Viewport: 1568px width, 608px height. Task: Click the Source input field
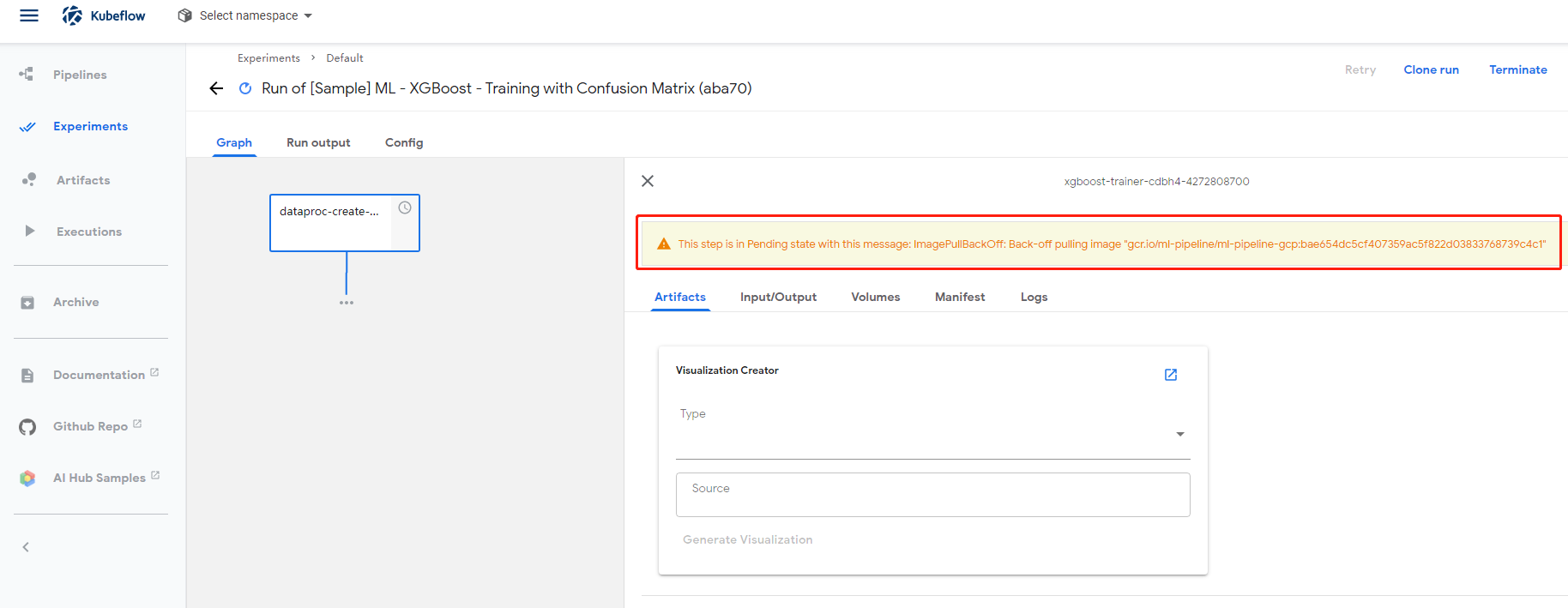[x=932, y=495]
